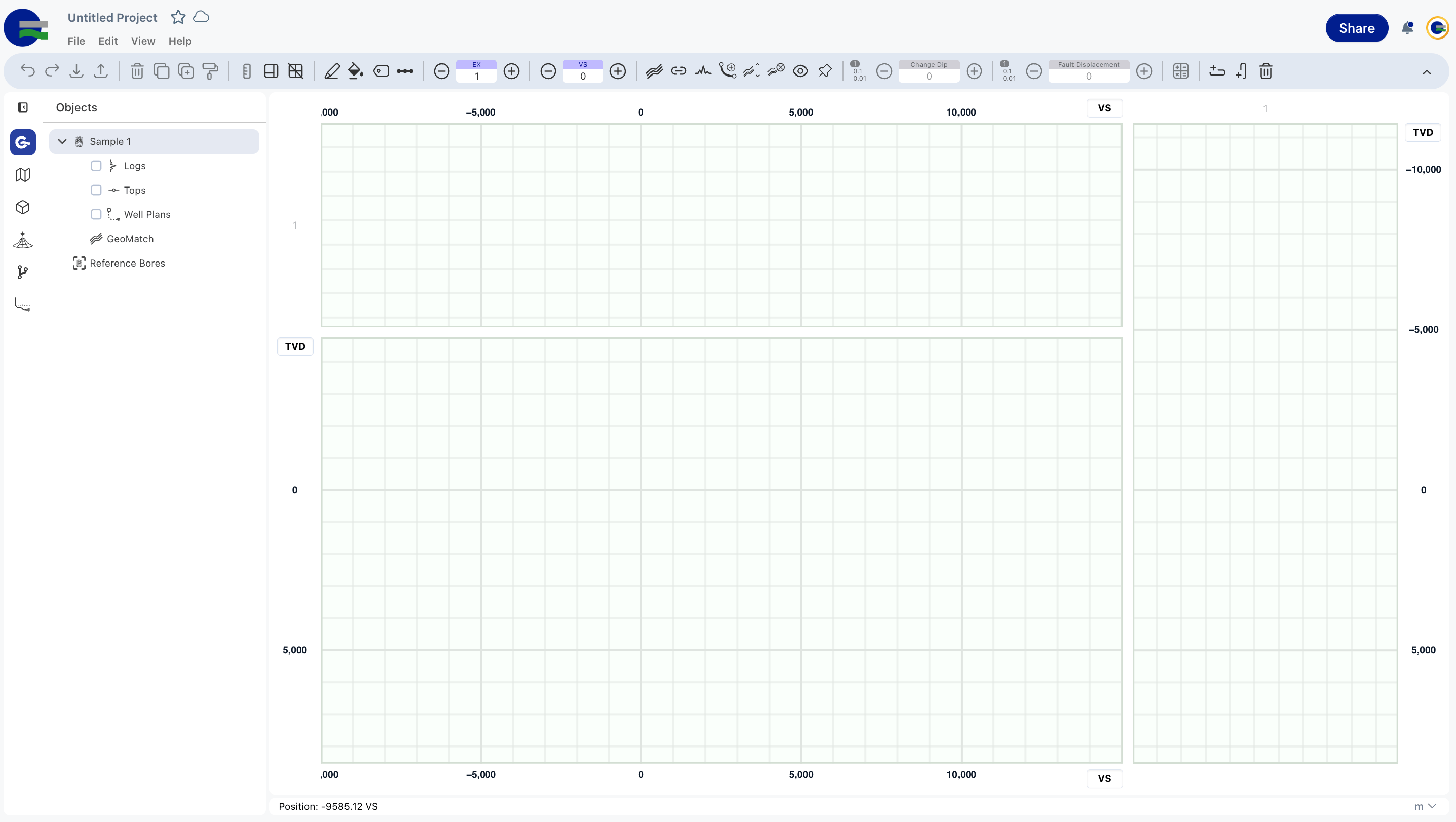Viewport: 1456px width, 822px height.
Task: Open the map view in sidebar
Action: click(x=23, y=175)
